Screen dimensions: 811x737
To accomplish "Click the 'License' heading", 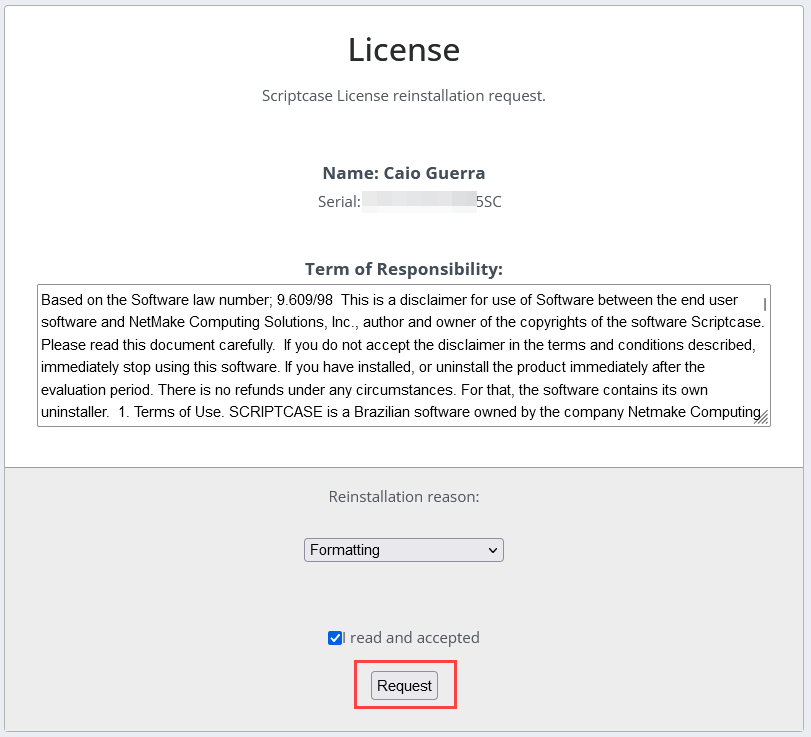I will click(x=404, y=50).
